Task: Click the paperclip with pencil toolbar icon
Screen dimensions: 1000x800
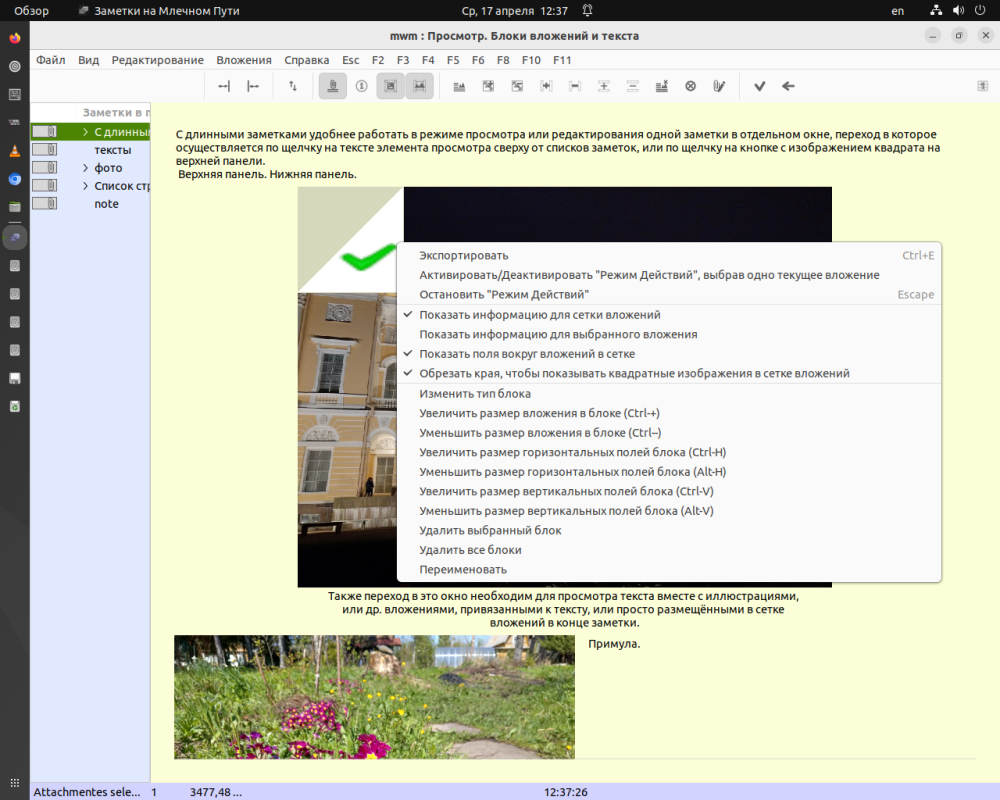Action: (718, 86)
